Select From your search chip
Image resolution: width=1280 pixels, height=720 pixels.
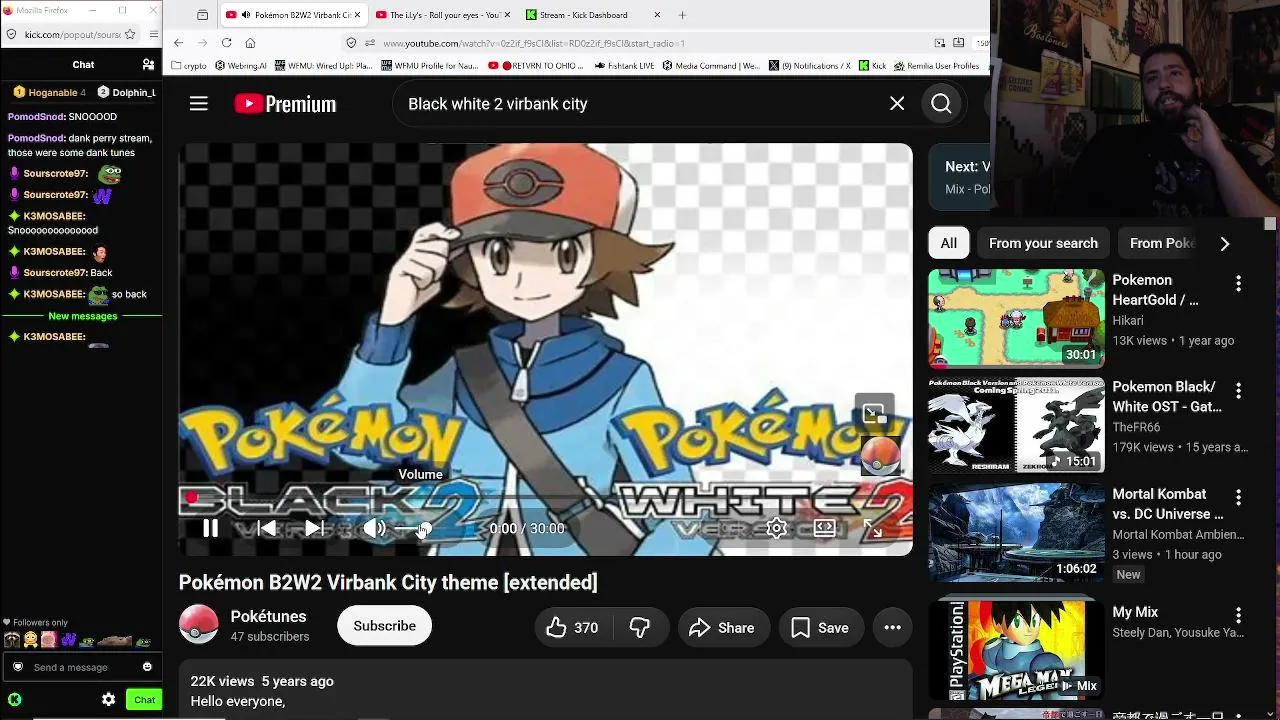(1043, 243)
